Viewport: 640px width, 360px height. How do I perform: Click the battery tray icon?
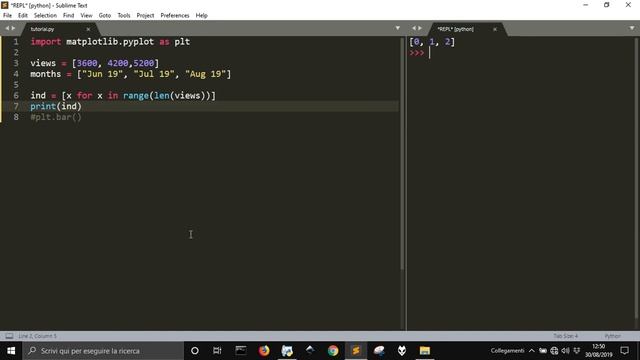(x=543, y=351)
